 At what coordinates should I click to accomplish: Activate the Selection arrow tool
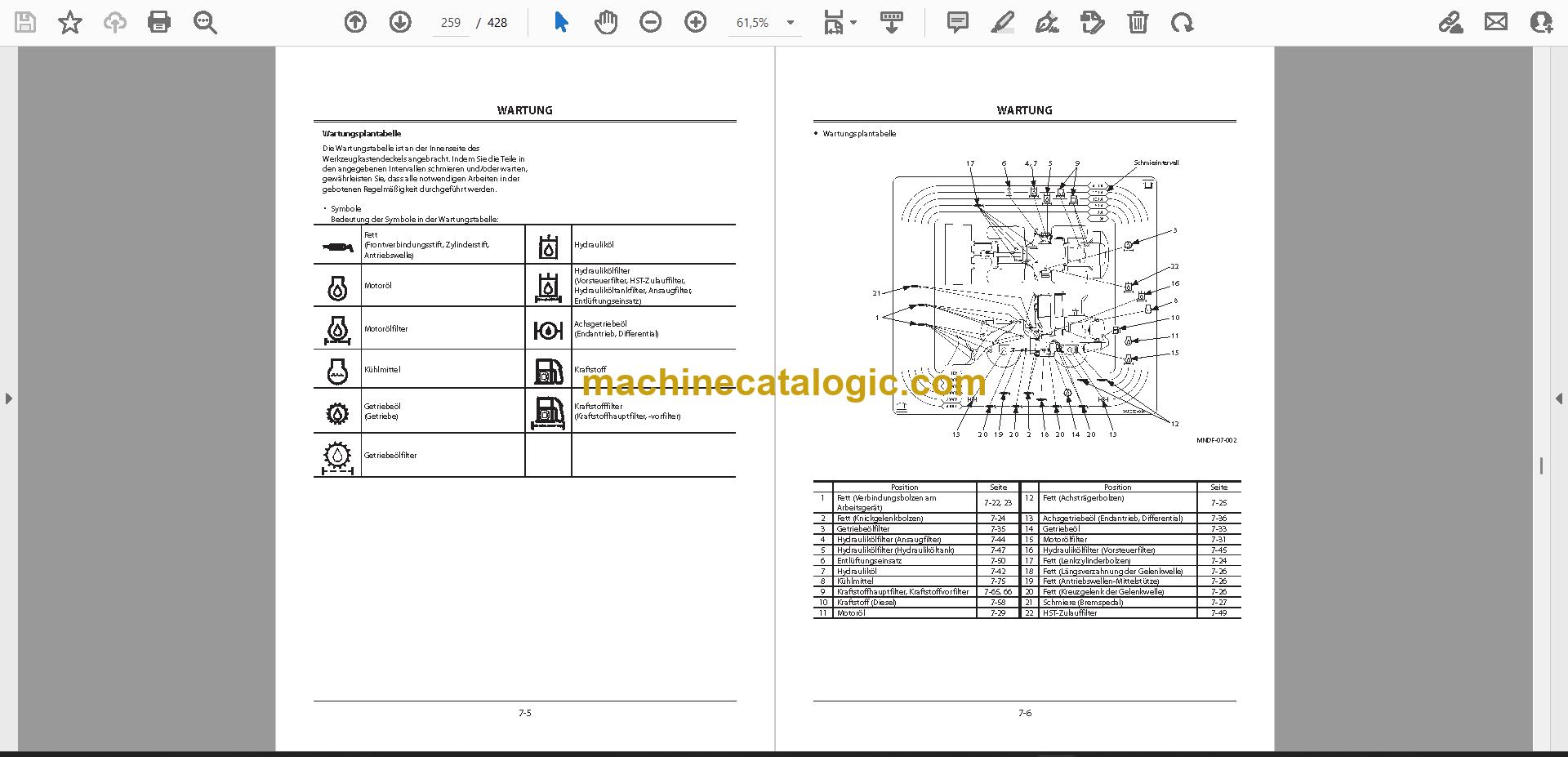coord(561,22)
